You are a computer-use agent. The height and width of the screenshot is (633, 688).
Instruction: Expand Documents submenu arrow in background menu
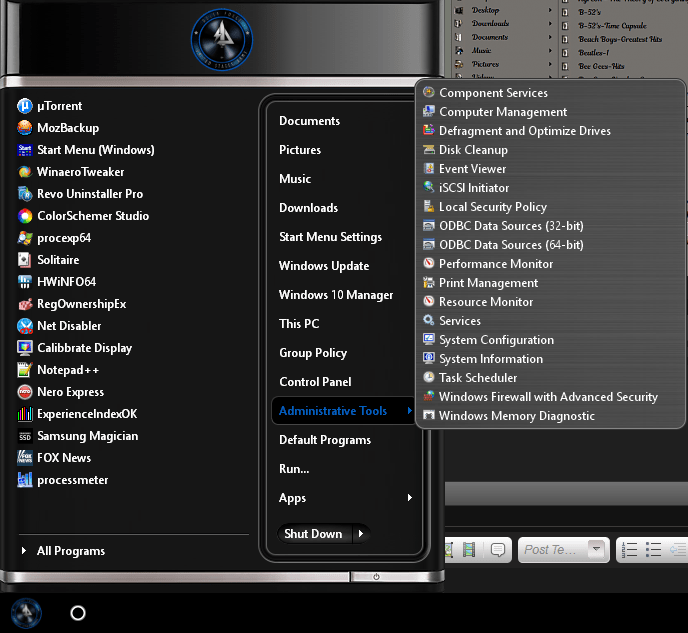tap(550, 37)
